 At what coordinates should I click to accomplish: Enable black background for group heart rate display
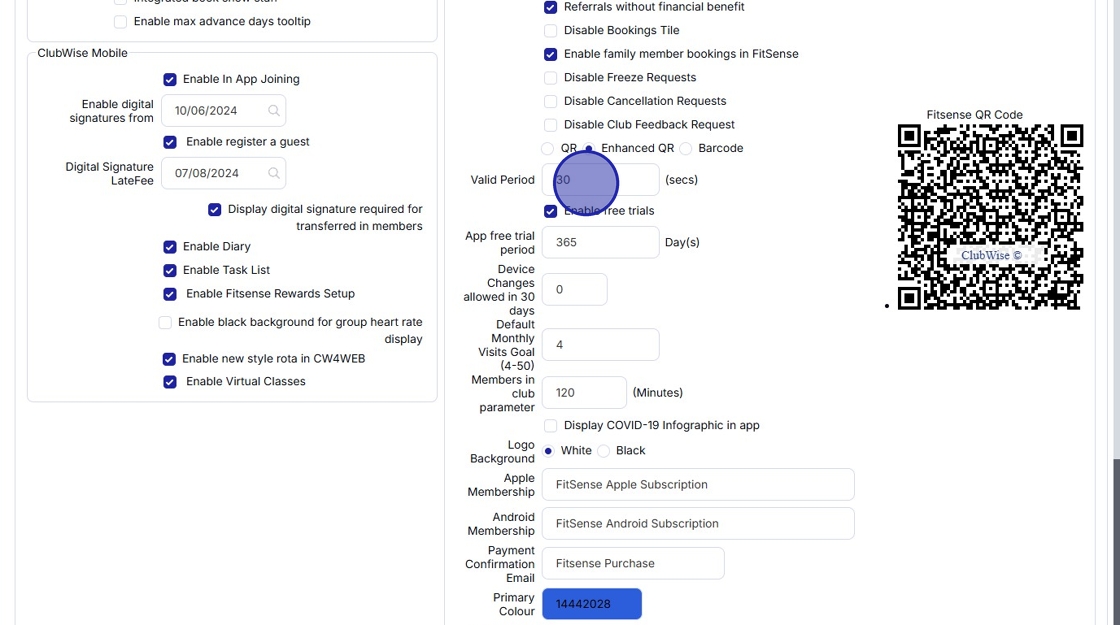tap(165, 323)
